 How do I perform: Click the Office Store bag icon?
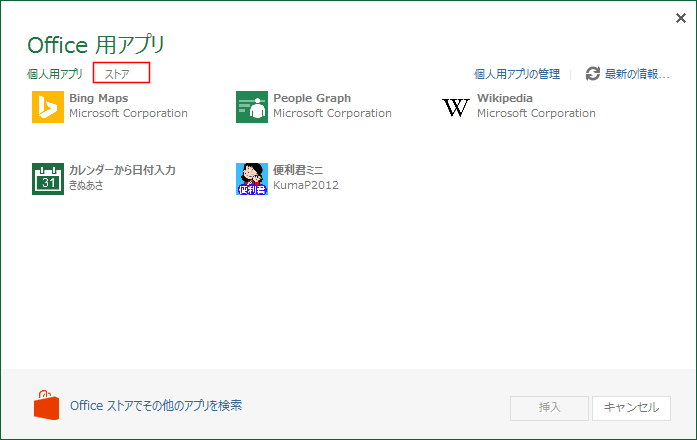(46, 405)
